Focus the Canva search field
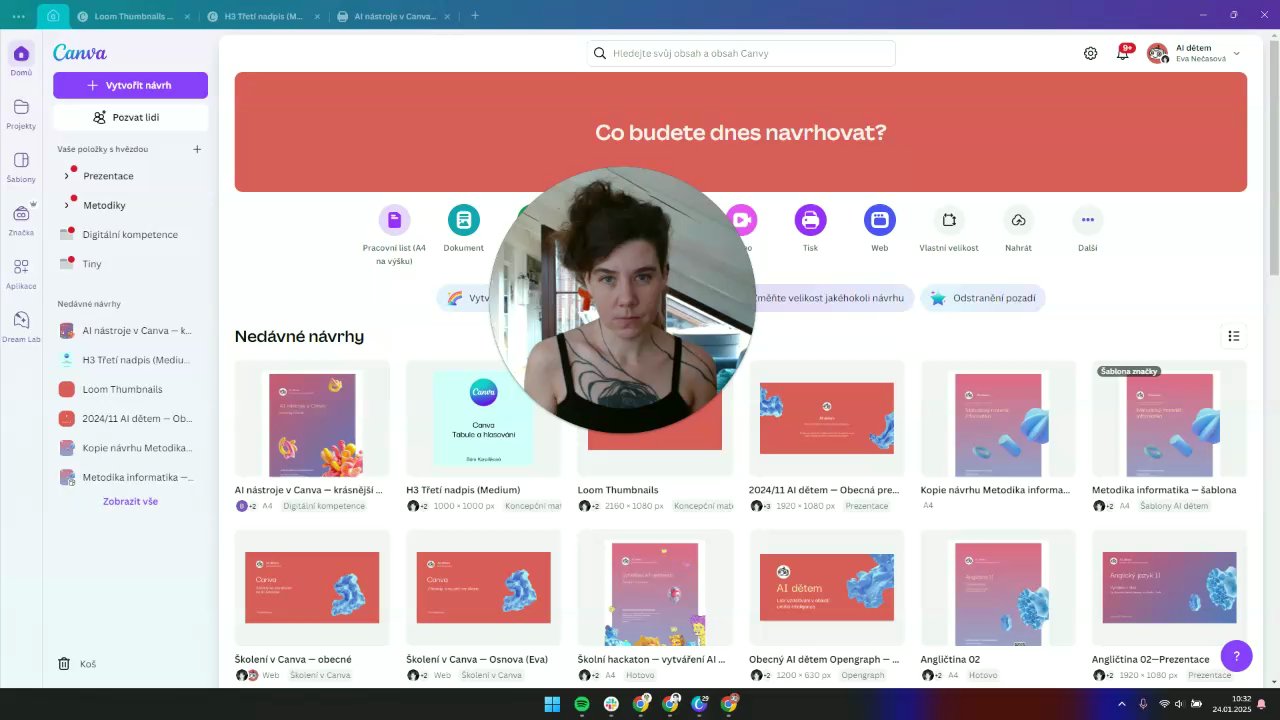1280x720 pixels. (741, 53)
